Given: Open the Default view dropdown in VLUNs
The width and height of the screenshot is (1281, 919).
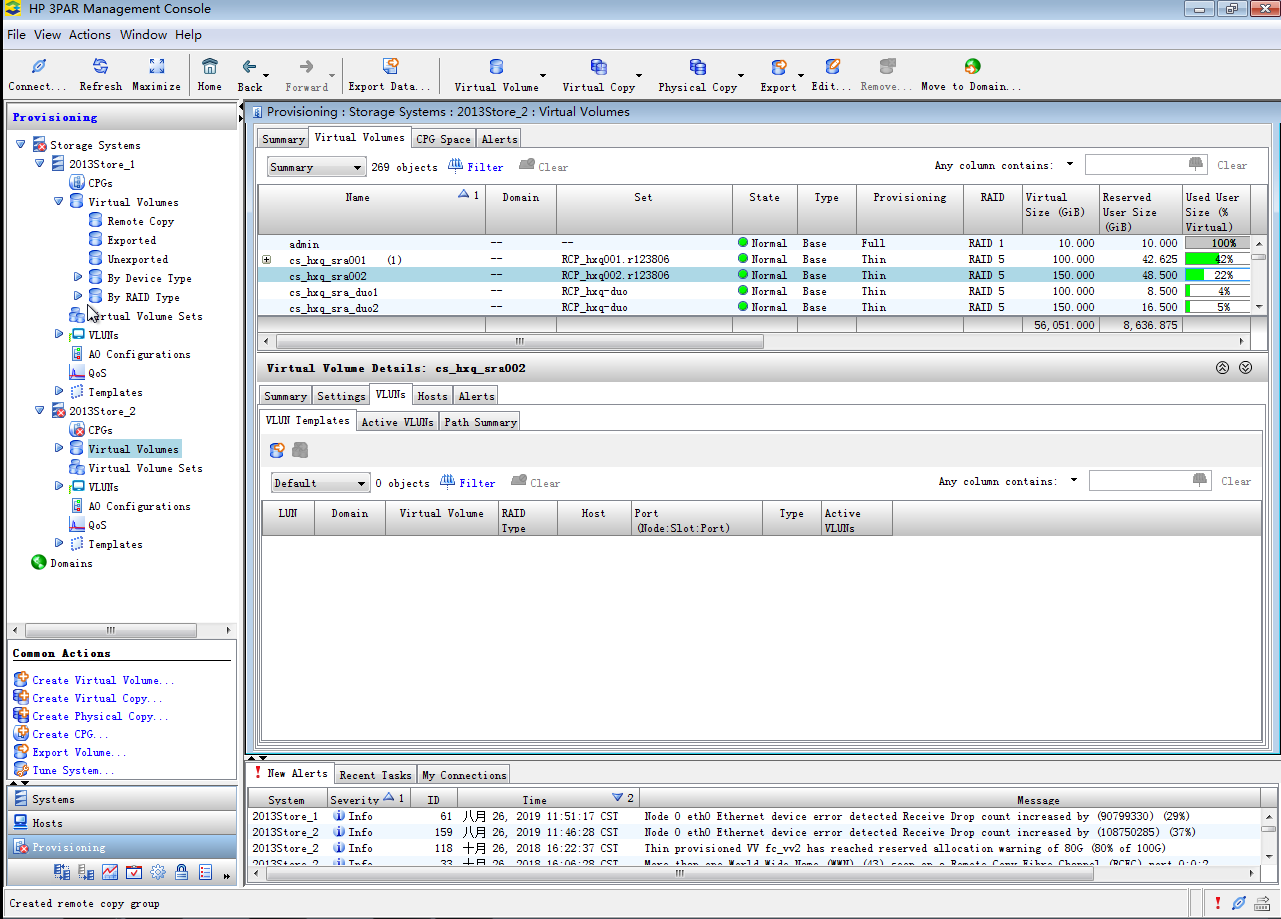Looking at the screenshot, I should pos(320,484).
